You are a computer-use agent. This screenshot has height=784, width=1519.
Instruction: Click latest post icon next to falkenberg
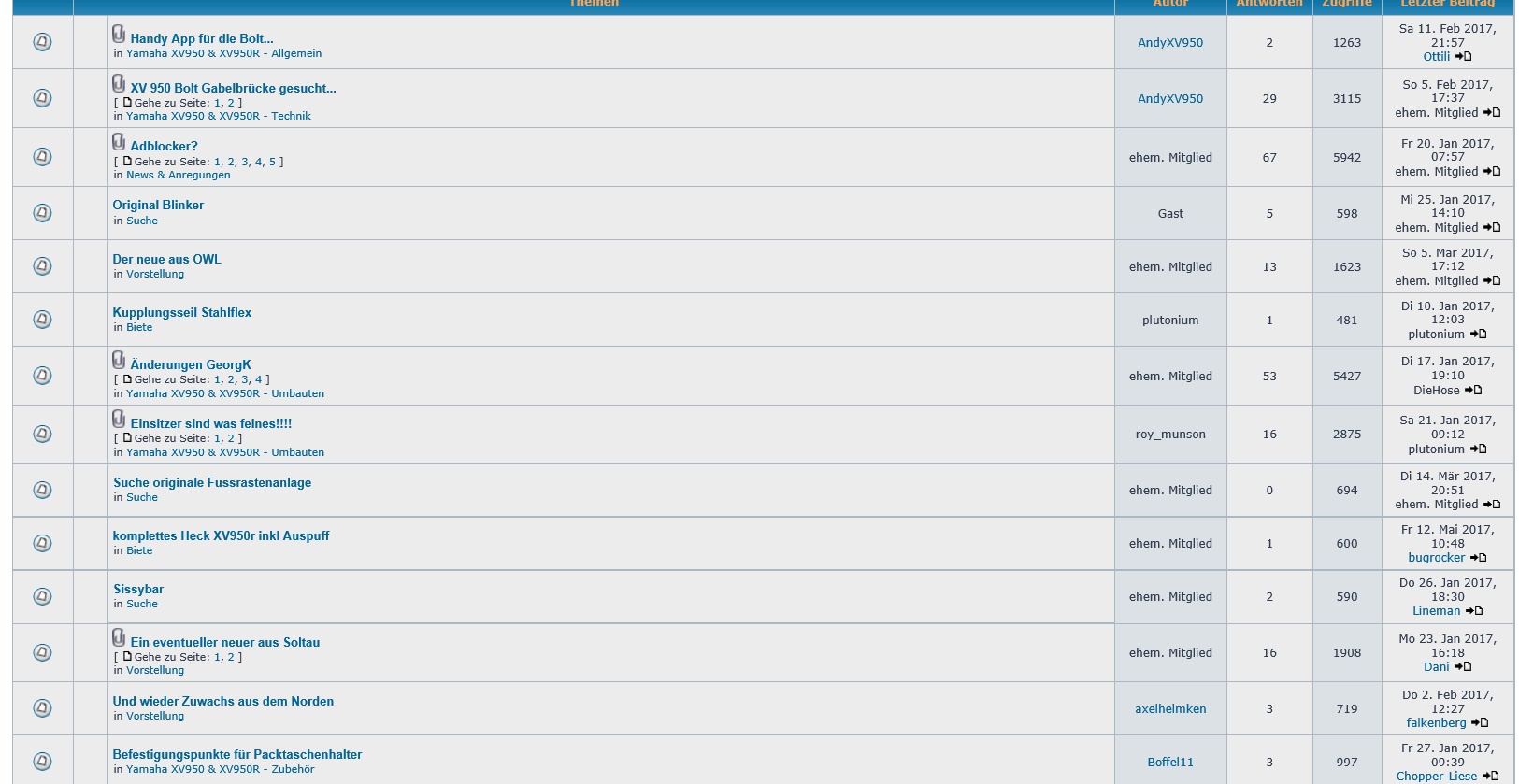[x=1480, y=723]
